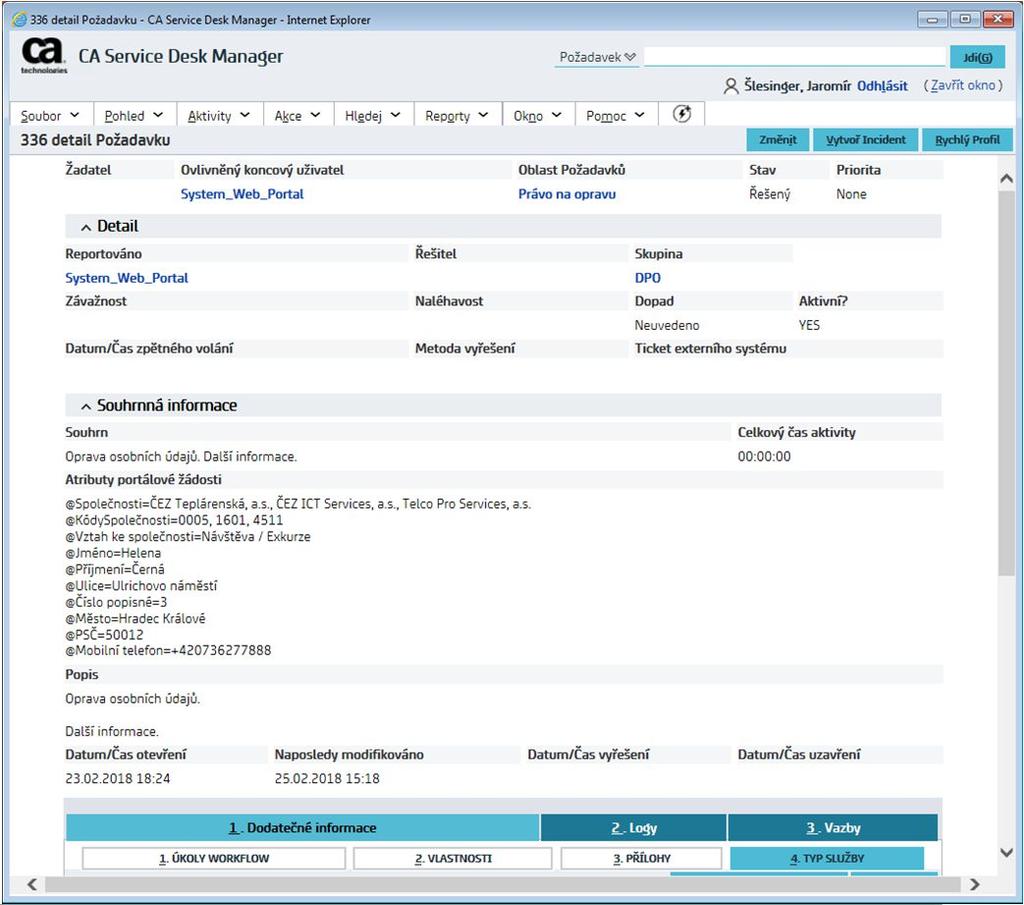1024x905 pixels.
Task: Open the Právo na opravu request area link
Action: [x=567, y=194]
